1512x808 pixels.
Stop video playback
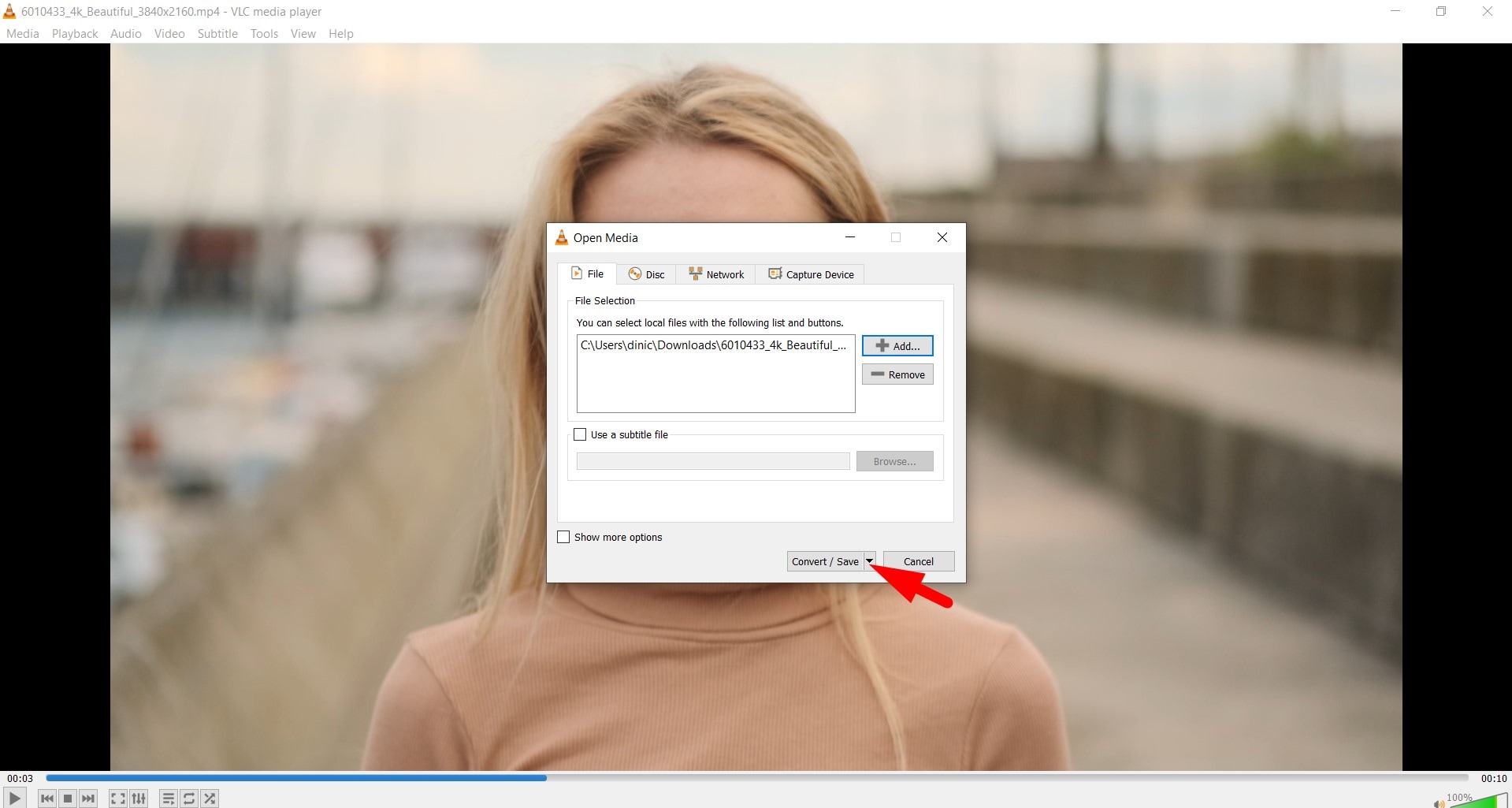(68, 799)
